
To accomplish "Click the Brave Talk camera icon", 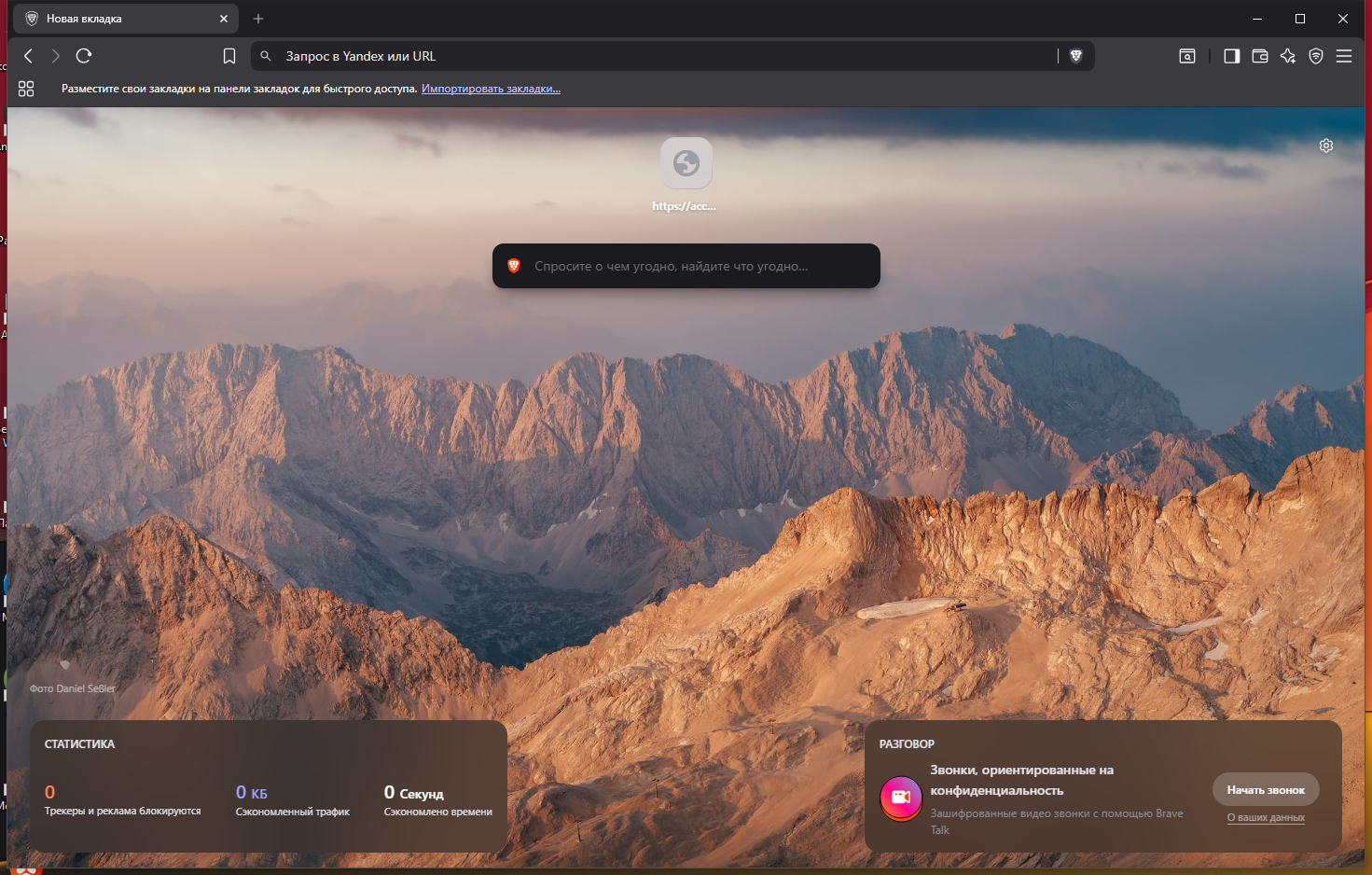I will [901, 798].
